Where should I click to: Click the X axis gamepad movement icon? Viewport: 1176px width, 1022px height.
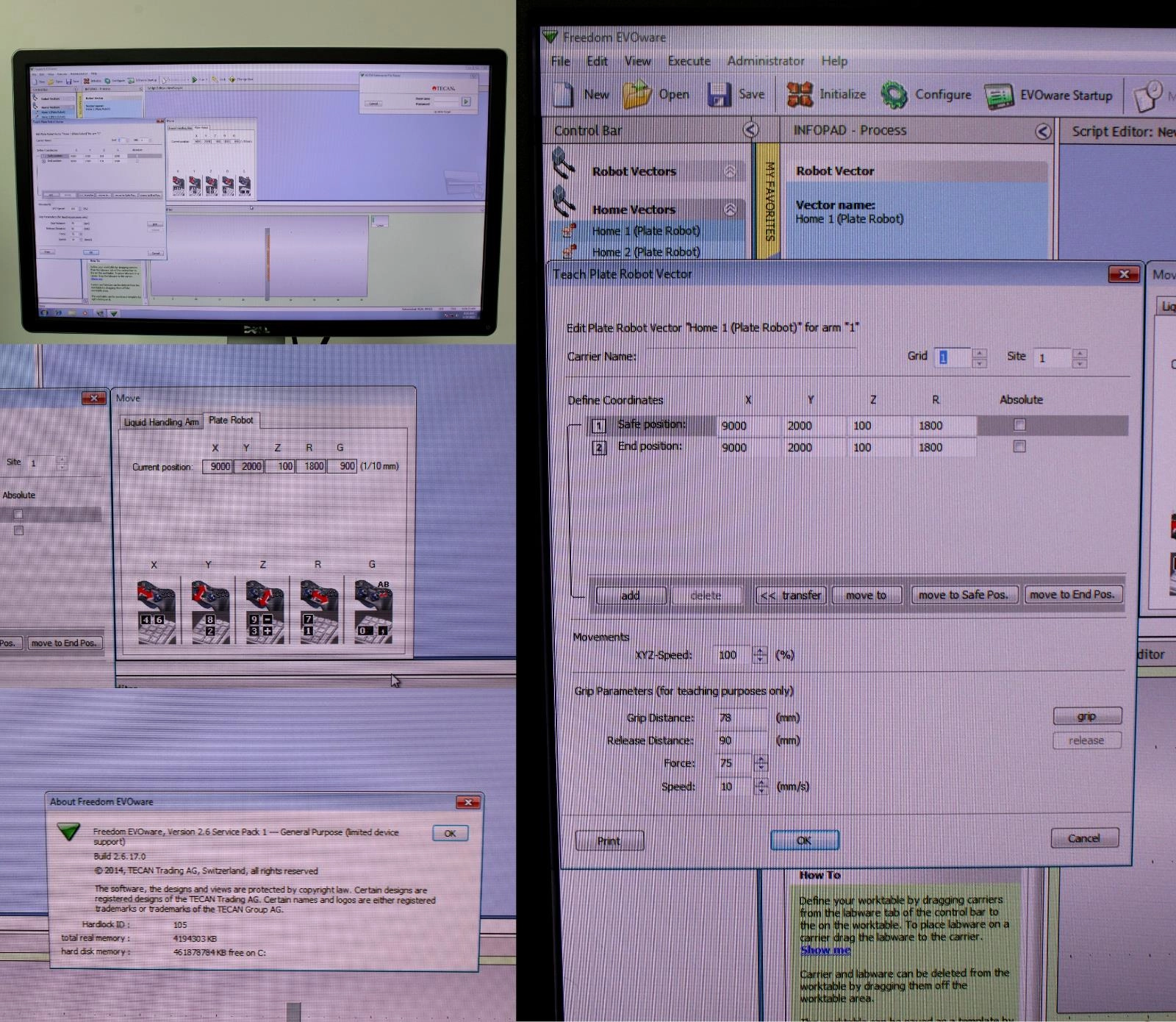[156, 612]
